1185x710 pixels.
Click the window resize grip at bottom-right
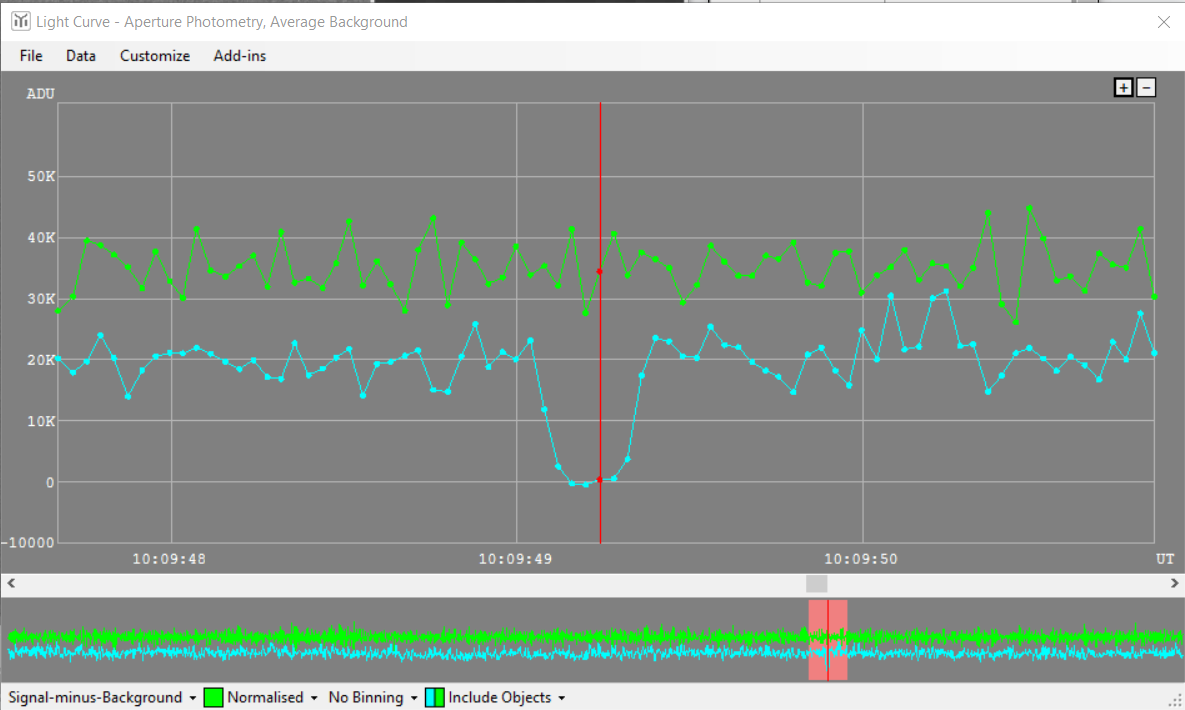pos(1175,701)
